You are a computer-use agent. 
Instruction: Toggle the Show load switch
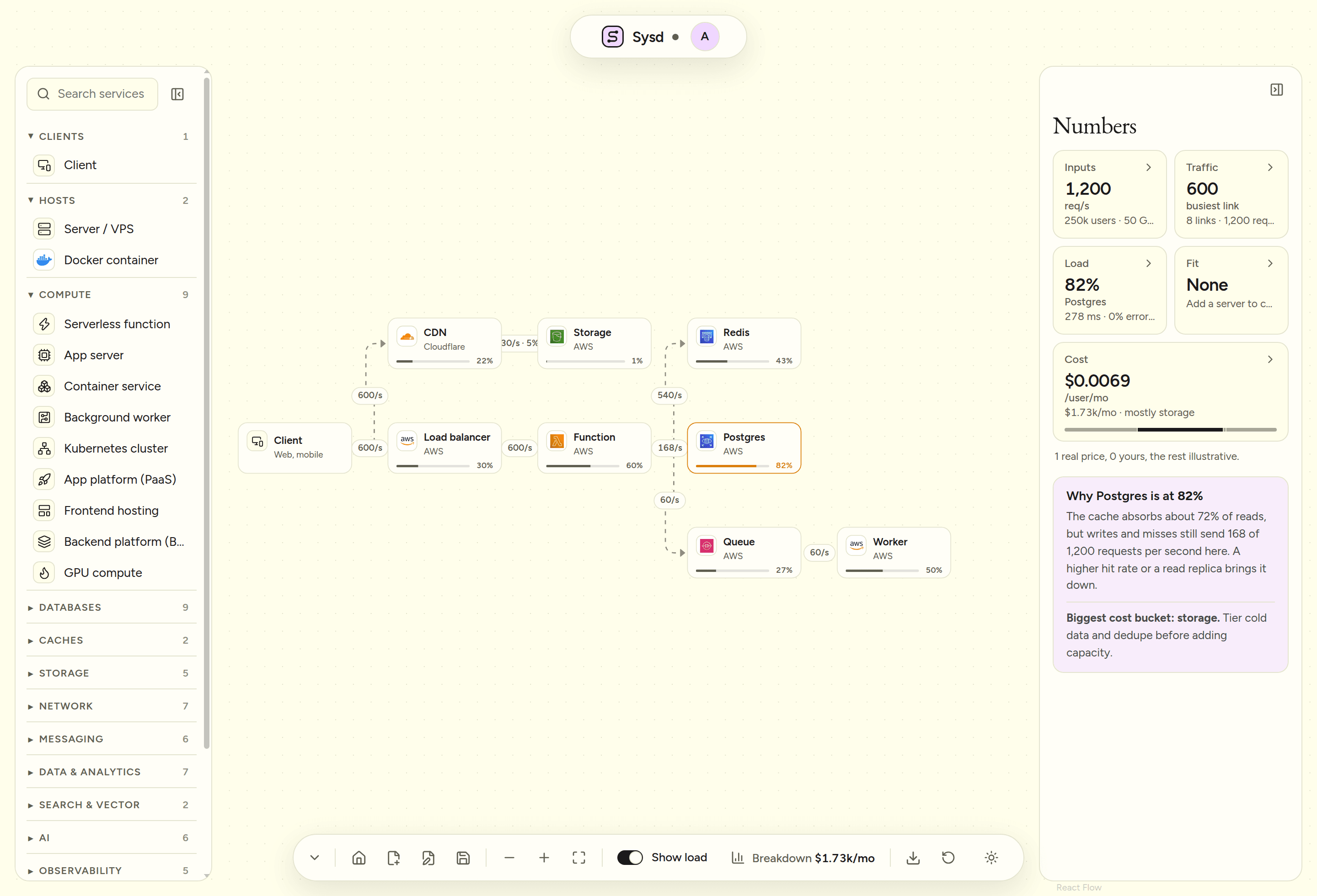[x=630, y=858]
